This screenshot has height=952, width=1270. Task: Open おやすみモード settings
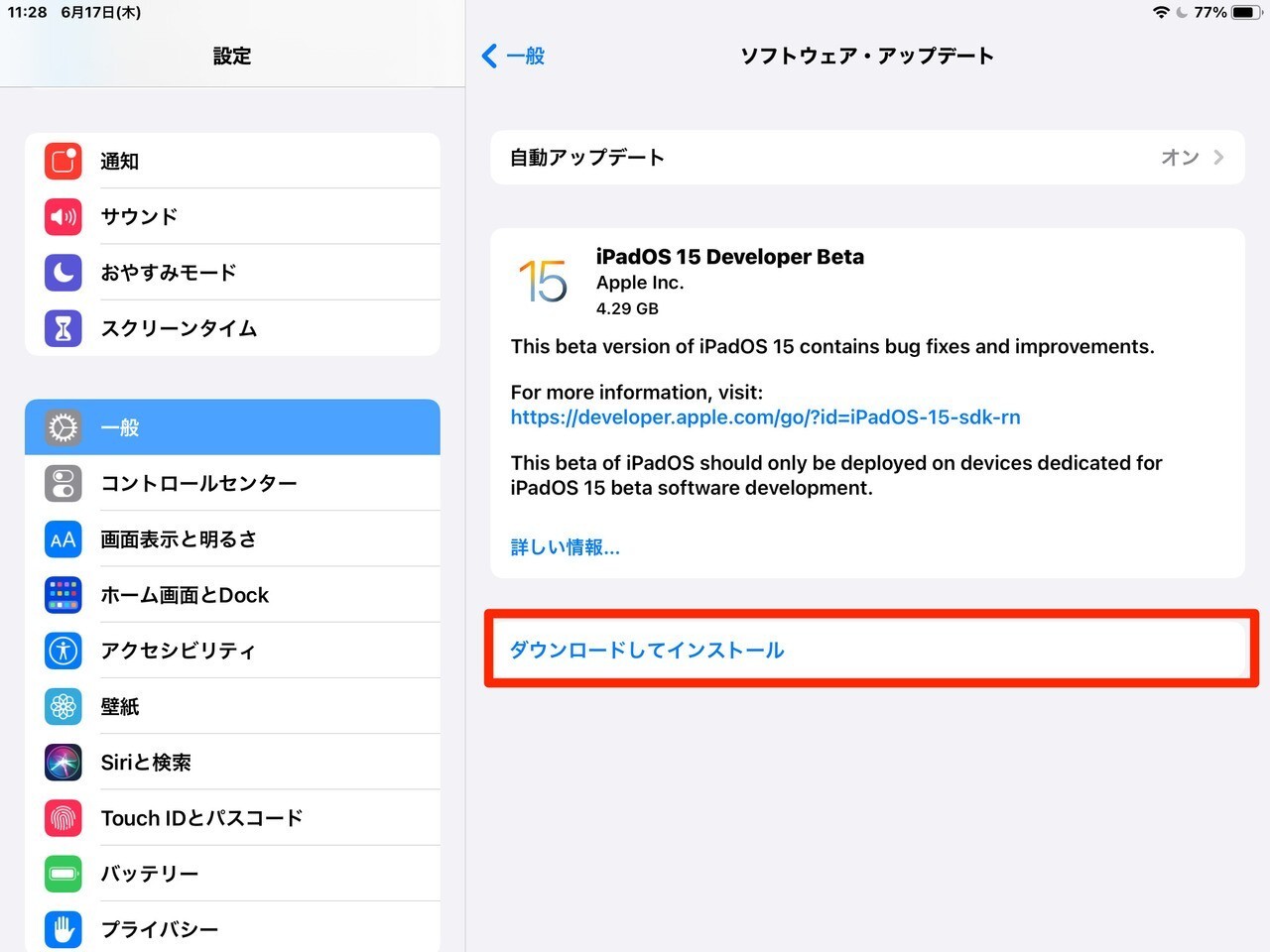232,272
